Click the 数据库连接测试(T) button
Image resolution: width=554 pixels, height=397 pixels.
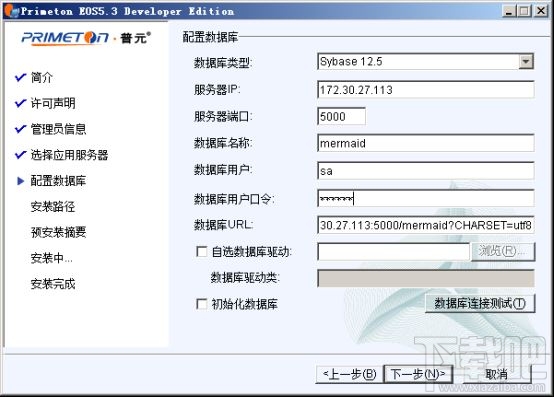click(480, 303)
